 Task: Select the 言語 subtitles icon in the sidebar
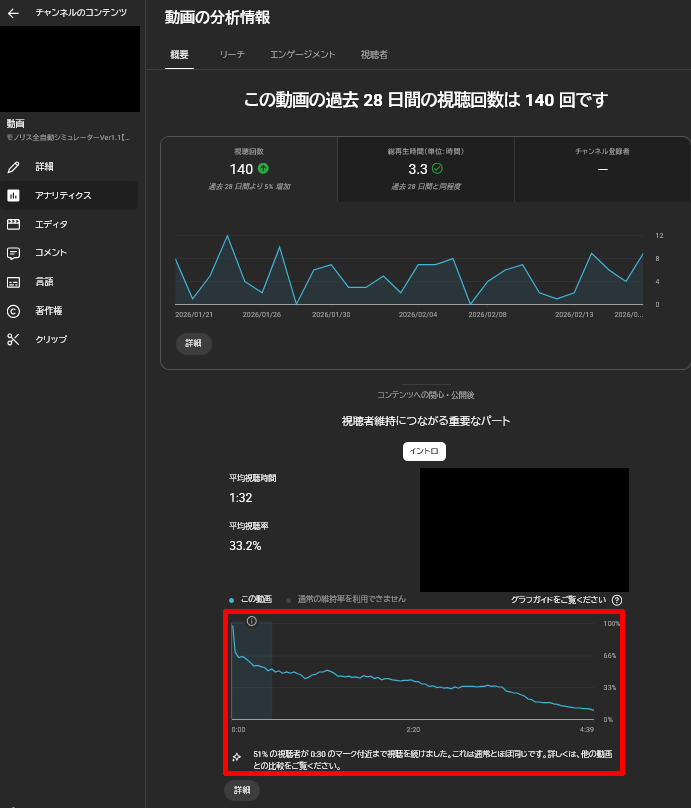(x=13, y=282)
